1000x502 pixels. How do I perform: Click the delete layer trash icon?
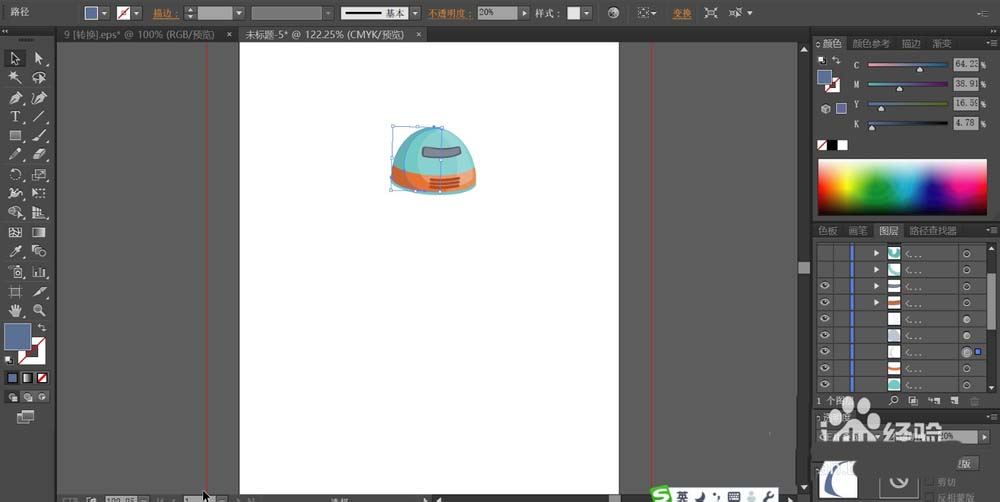pyautogui.click(x=975, y=400)
